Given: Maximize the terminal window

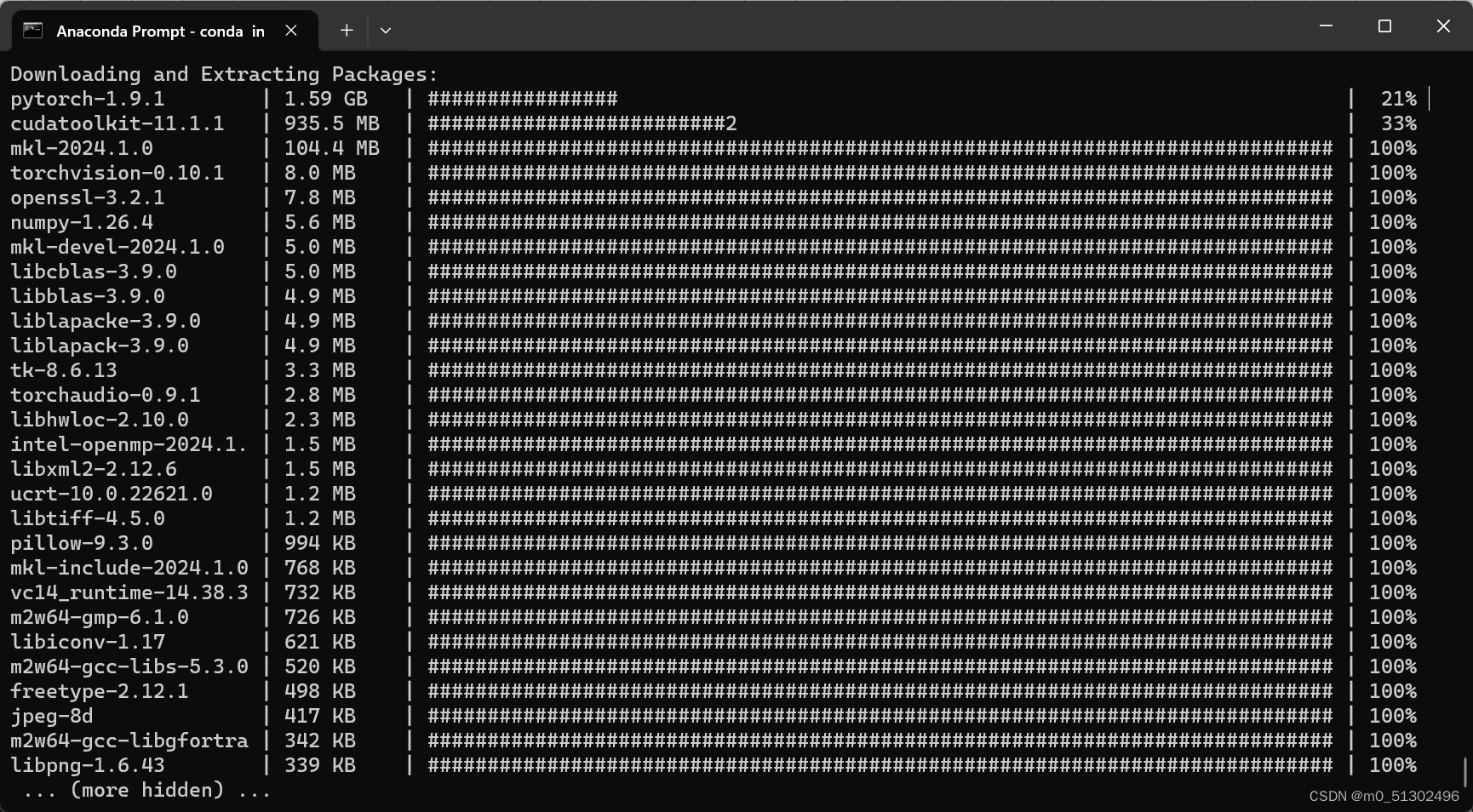Looking at the screenshot, I should point(1384,26).
